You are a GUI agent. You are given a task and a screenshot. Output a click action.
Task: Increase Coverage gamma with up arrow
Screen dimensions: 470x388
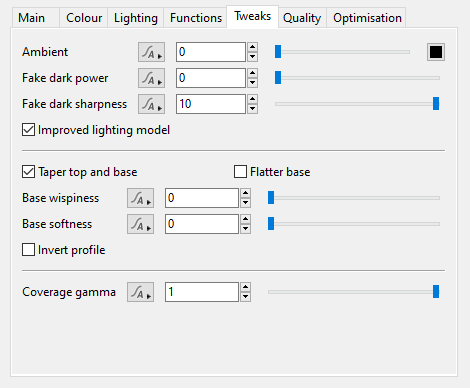pyautogui.click(x=246, y=287)
